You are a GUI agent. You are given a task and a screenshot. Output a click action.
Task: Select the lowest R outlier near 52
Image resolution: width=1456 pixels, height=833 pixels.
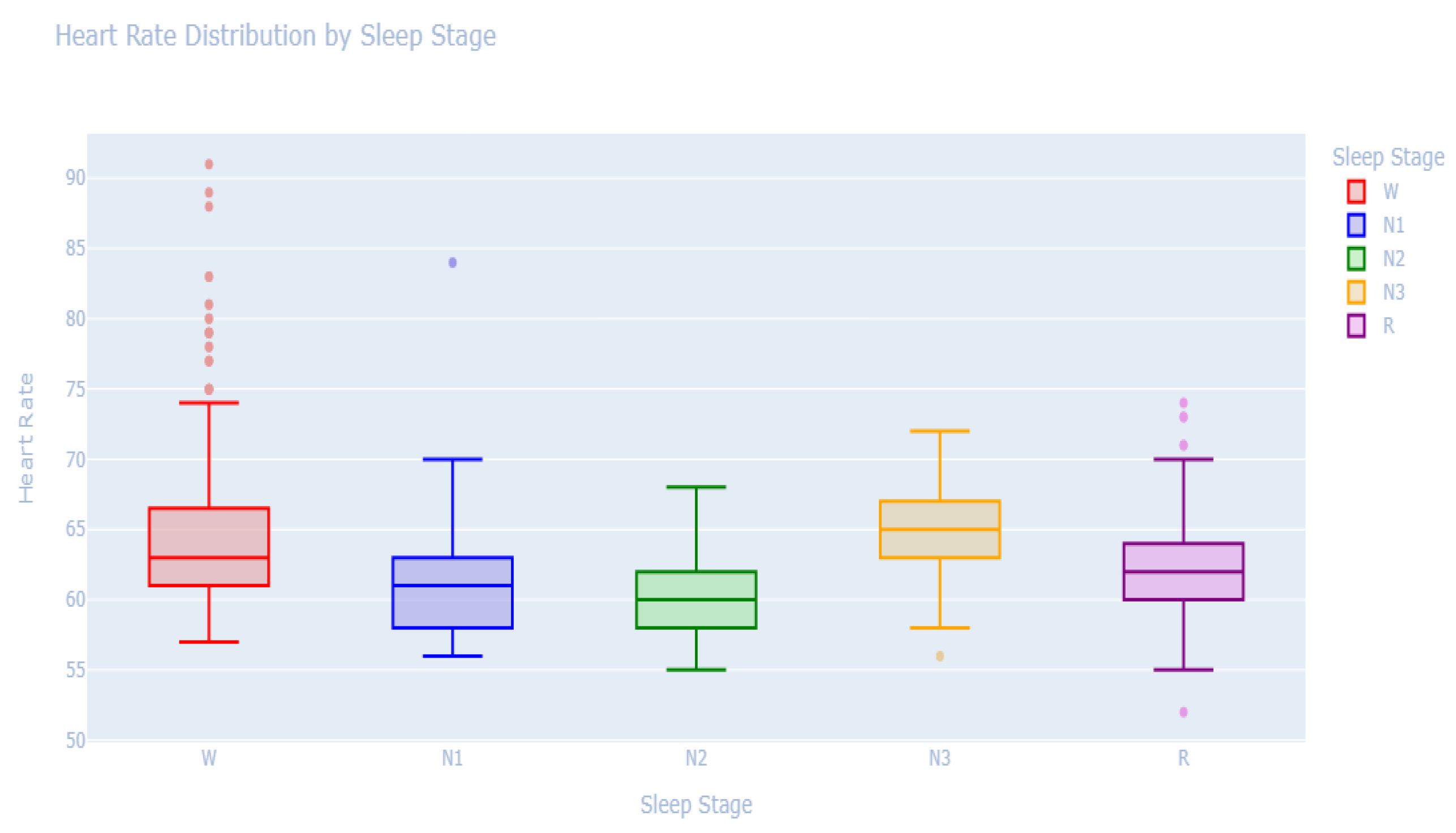pos(1183,712)
